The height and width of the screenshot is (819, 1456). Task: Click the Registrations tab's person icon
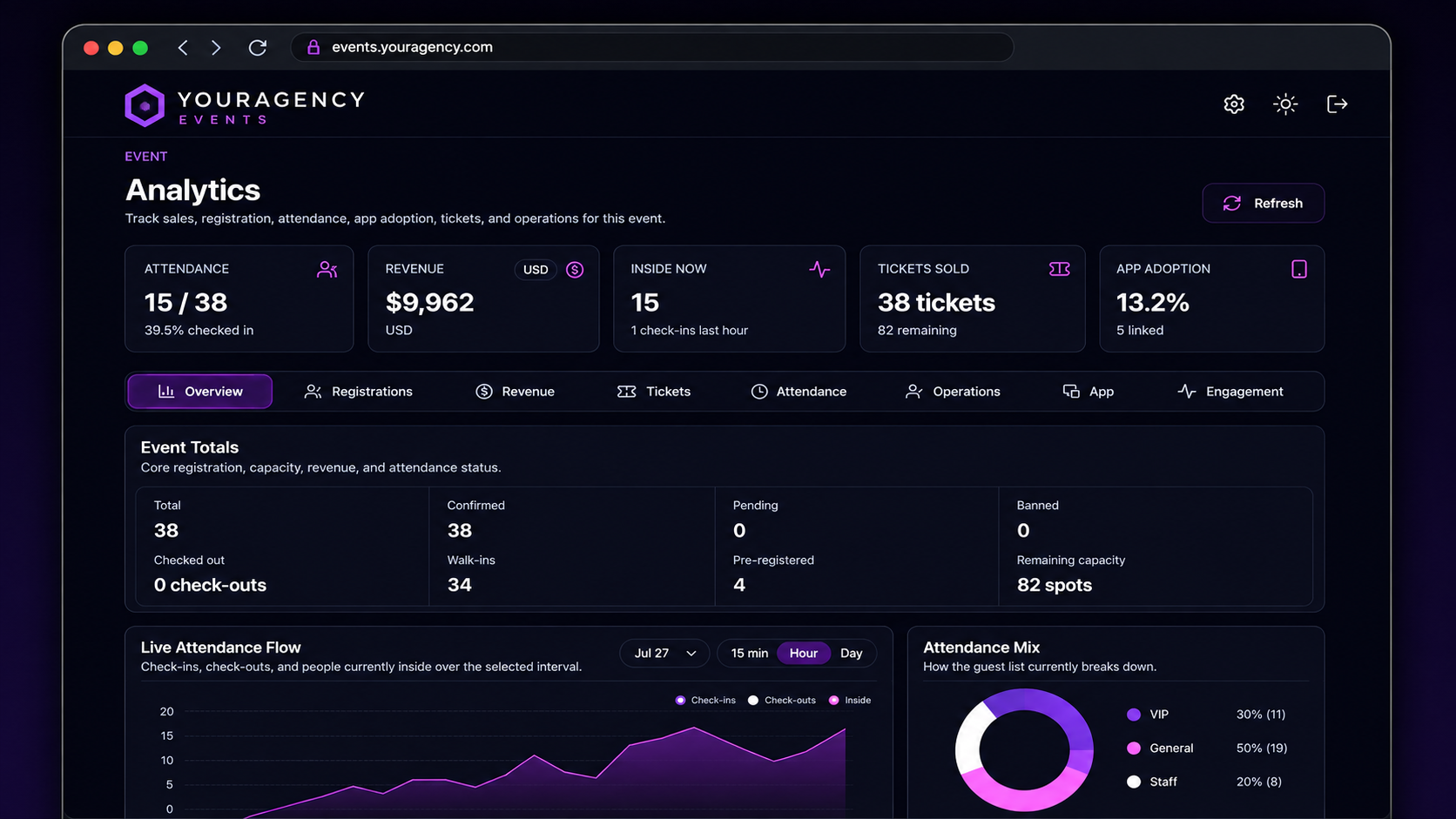(313, 392)
